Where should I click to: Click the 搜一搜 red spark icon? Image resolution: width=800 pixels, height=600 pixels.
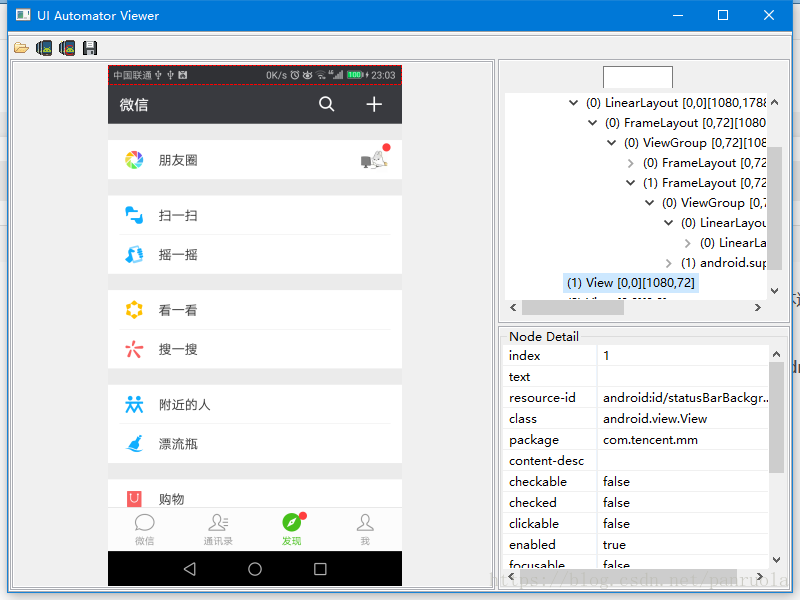pos(134,349)
